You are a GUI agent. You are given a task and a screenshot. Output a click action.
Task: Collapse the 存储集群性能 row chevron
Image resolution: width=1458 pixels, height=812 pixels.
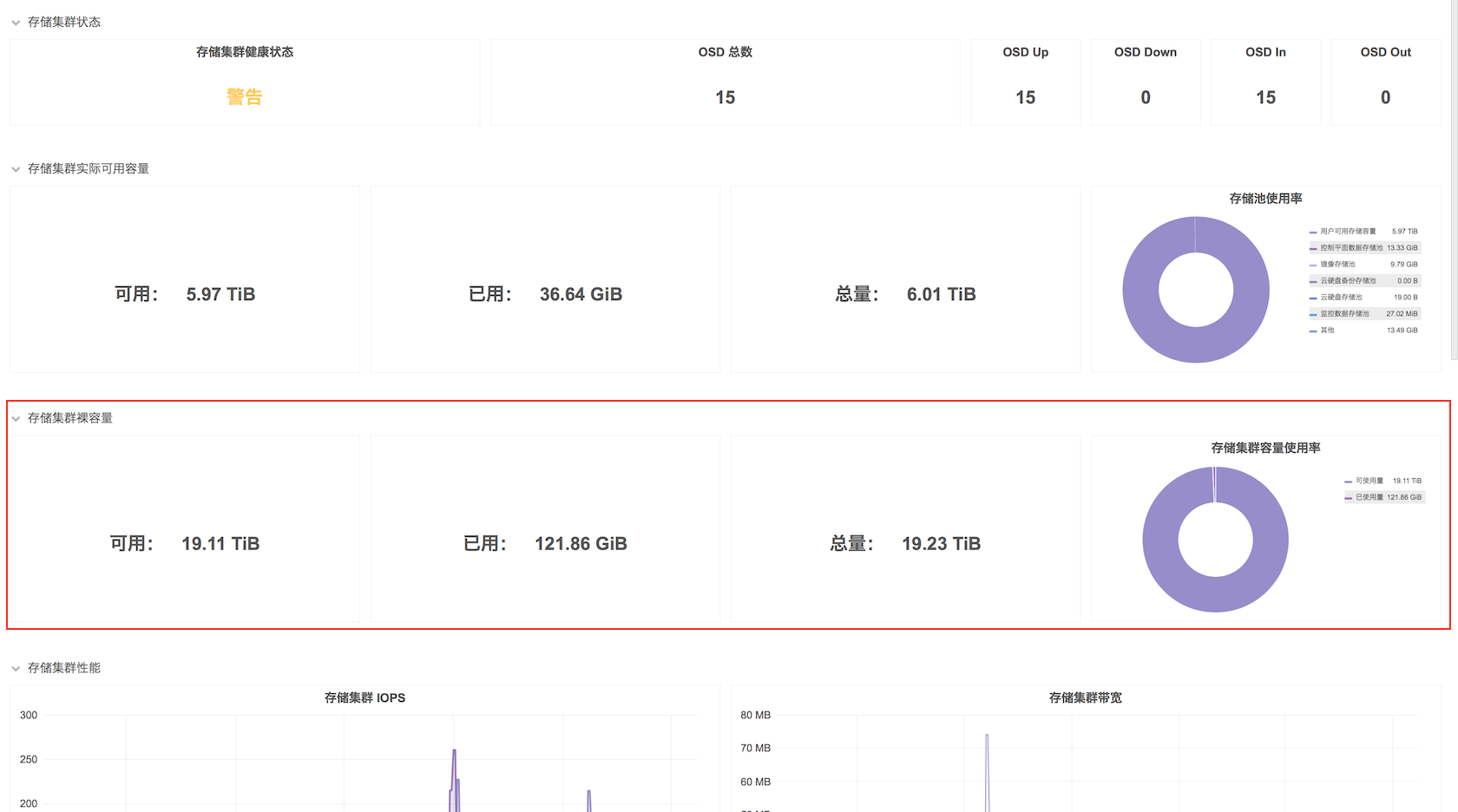(16, 668)
